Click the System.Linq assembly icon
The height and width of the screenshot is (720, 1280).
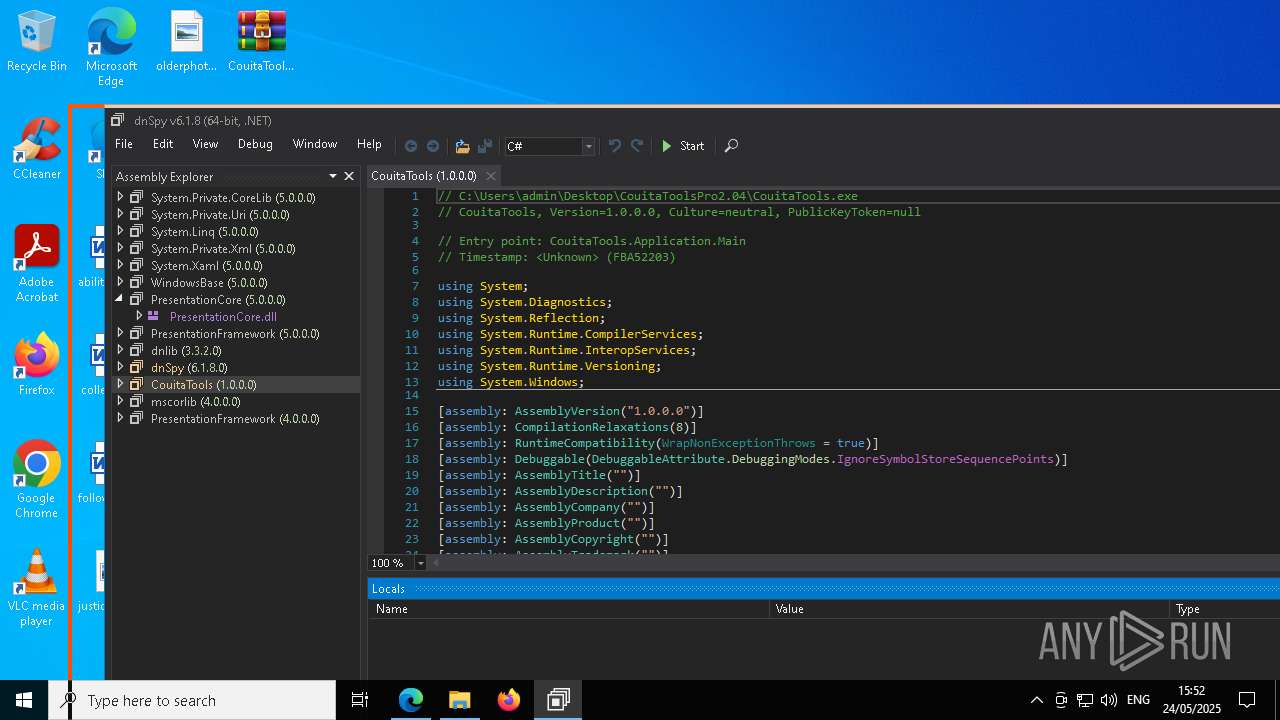pyautogui.click(x=137, y=231)
